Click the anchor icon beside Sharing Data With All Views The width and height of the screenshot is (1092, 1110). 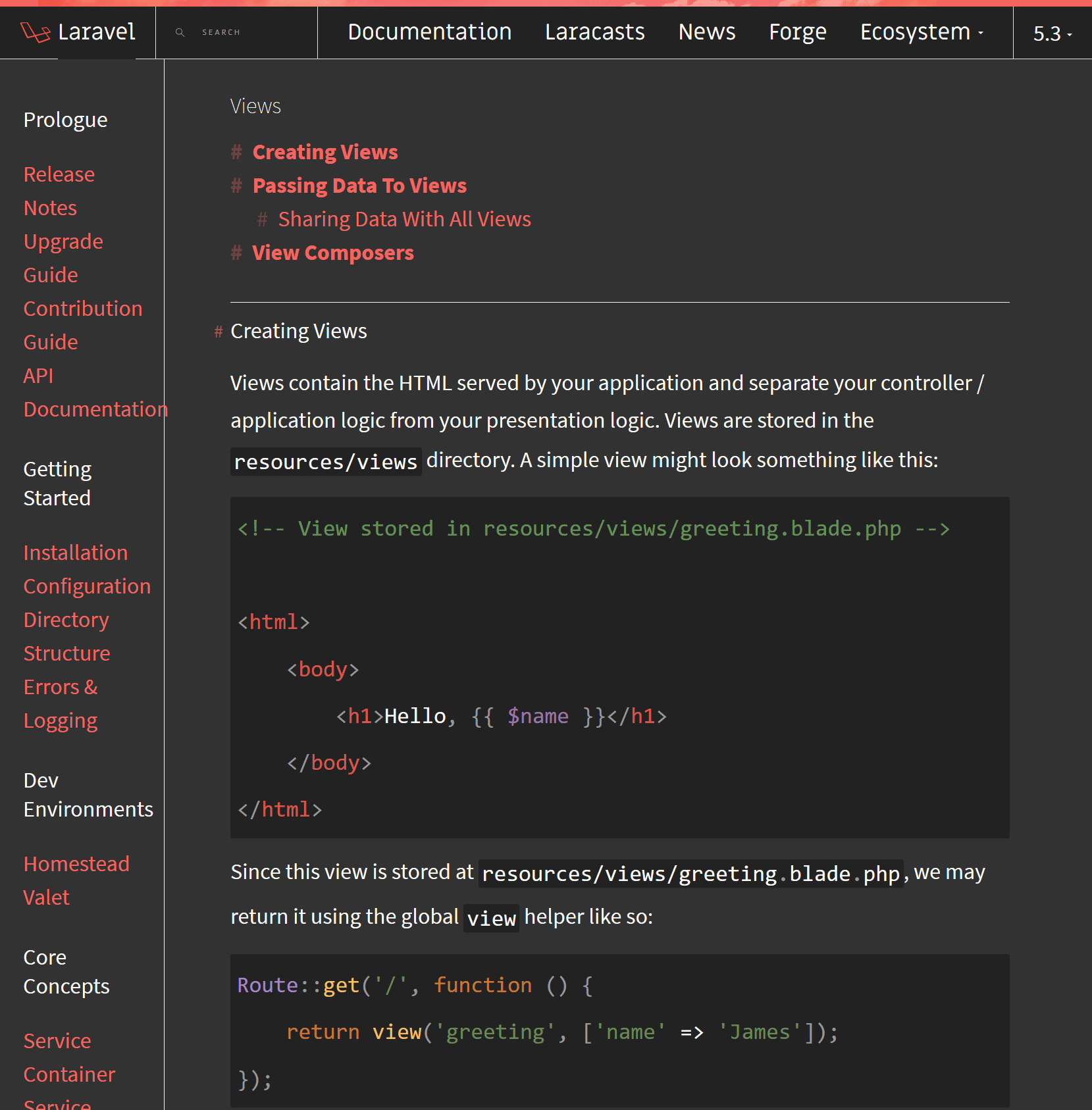click(x=263, y=219)
